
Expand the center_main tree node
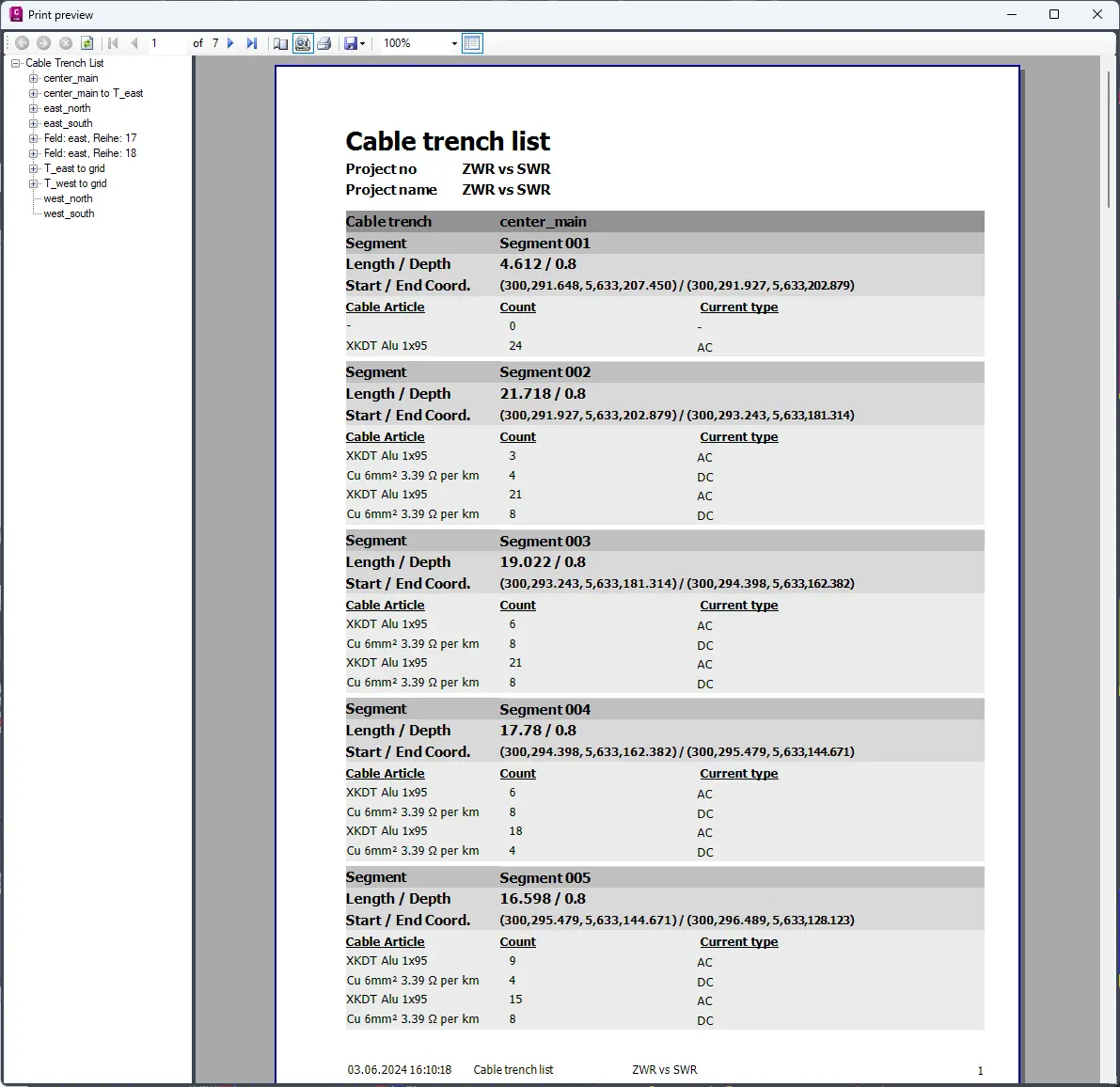click(x=34, y=78)
